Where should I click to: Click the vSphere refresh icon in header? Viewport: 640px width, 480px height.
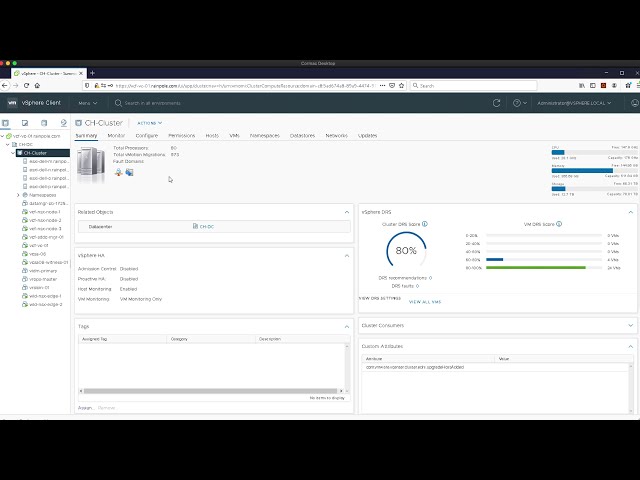(x=496, y=103)
